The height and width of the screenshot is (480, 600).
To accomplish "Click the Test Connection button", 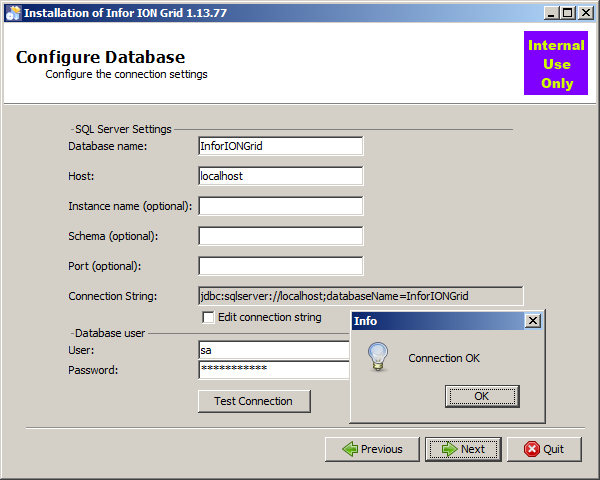I will click(x=254, y=401).
